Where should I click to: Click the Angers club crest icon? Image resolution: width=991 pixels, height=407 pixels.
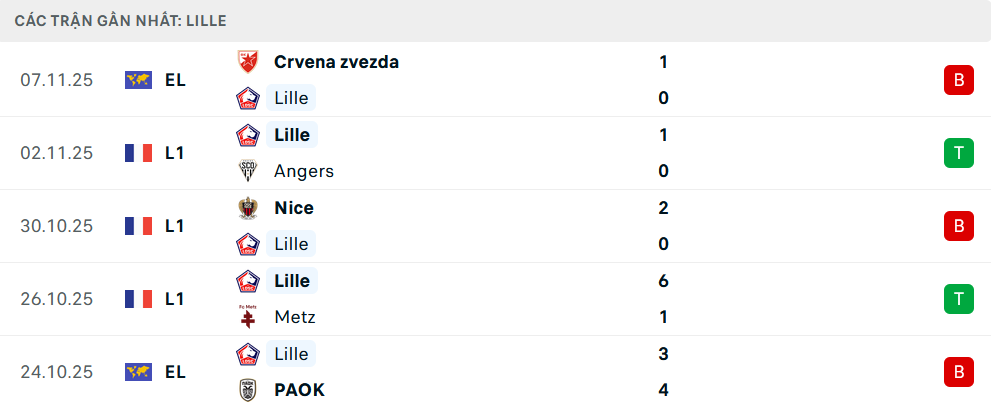(x=247, y=171)
